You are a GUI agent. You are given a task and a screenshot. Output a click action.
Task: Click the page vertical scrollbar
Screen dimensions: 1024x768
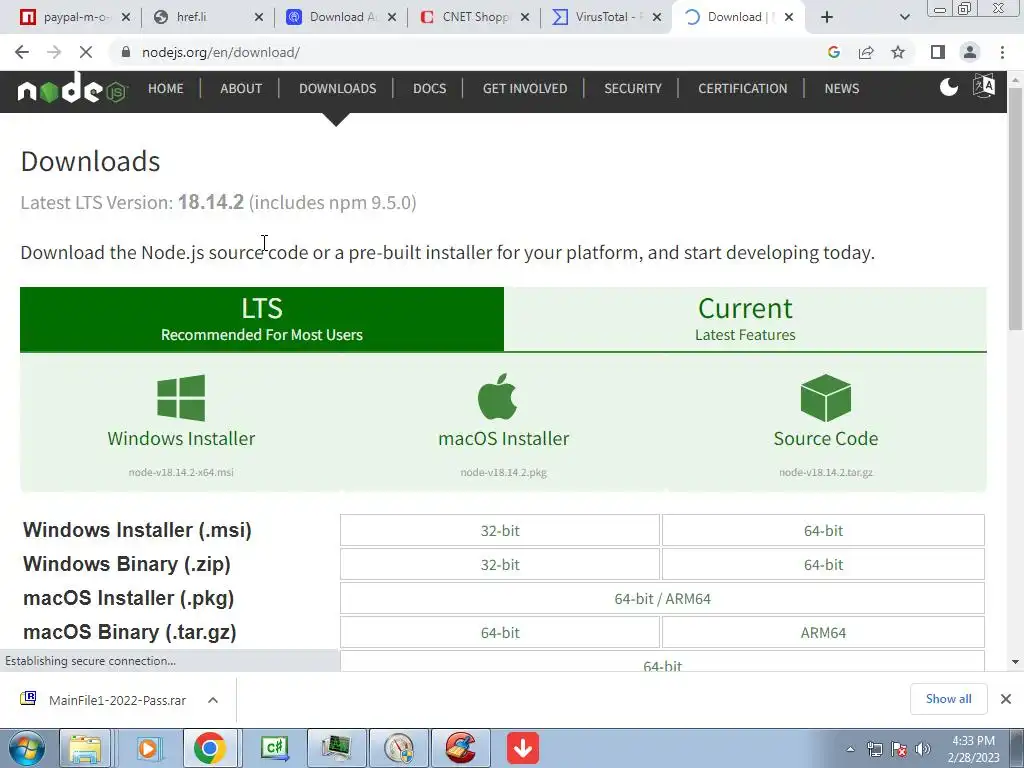click(1016, 210)
